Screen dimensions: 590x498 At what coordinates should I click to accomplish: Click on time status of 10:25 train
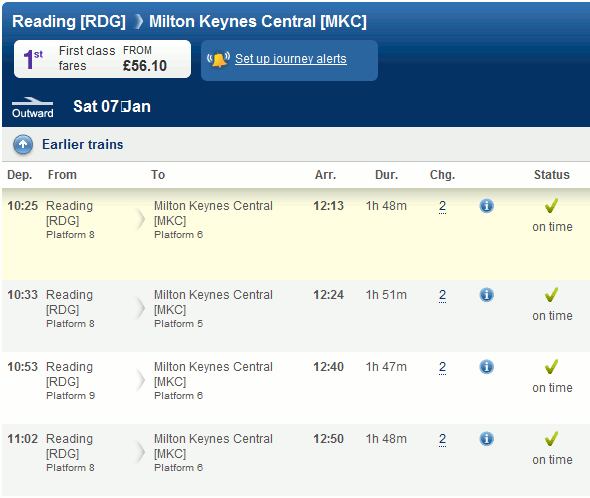(552, 227)
